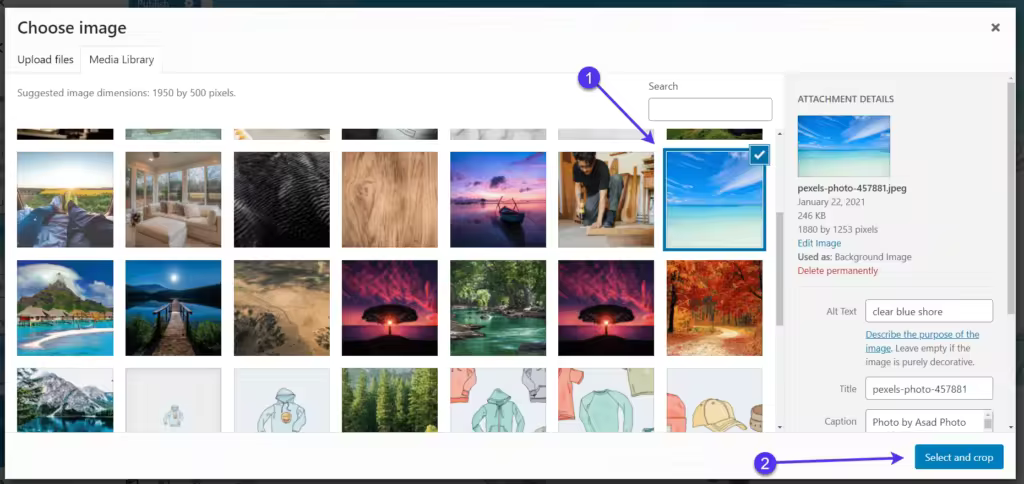The height and width of the screenshot is (484, 1024).
Task: Switch to Upload files tab
Action: tap(45, 59)
